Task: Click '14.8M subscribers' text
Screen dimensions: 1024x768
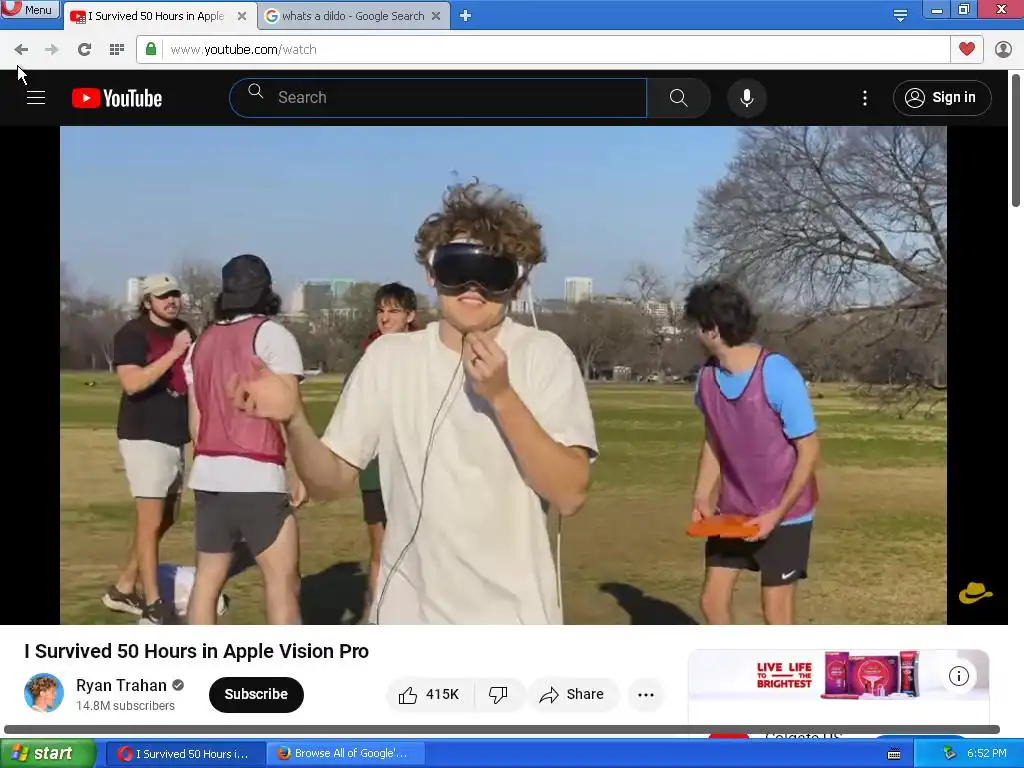Action: (x=125, y=706)
